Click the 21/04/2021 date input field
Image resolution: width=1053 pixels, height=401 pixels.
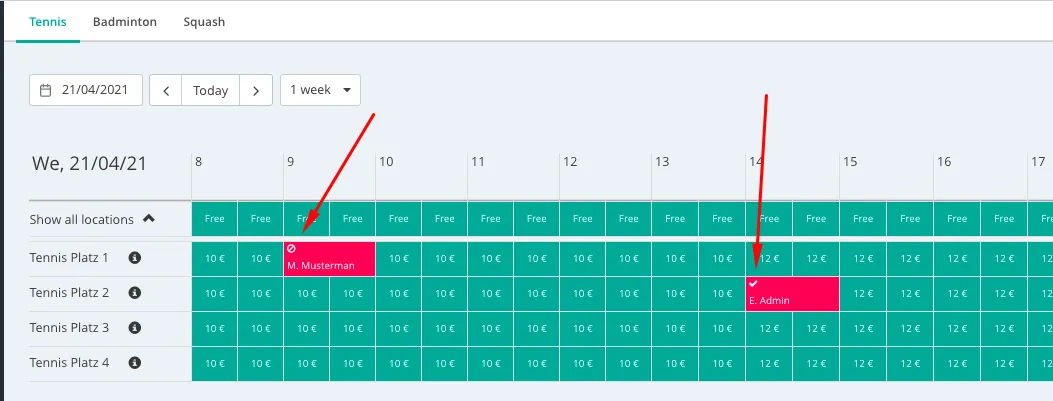coord(95,90)
